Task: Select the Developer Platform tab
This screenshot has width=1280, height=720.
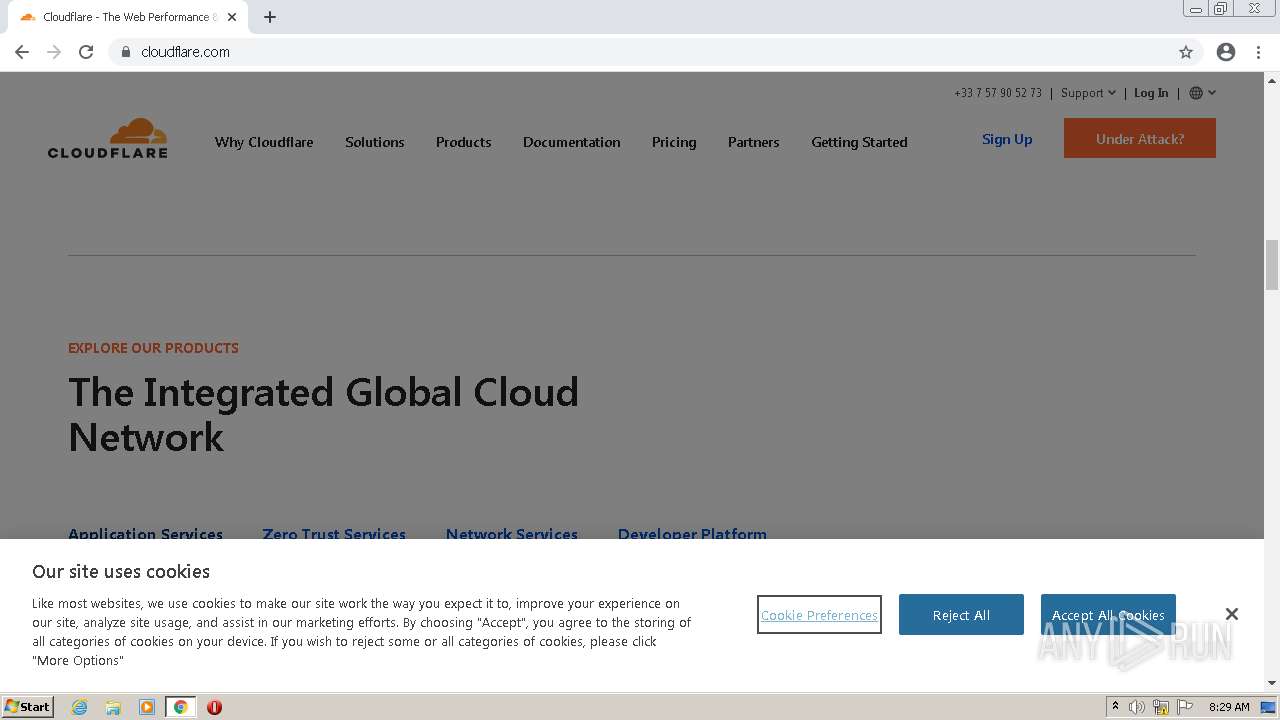Action: [x=692, y=534]
